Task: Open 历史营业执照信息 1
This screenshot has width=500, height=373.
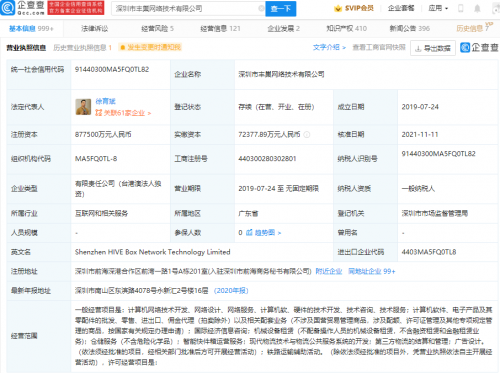Action: tap(82, 48)
